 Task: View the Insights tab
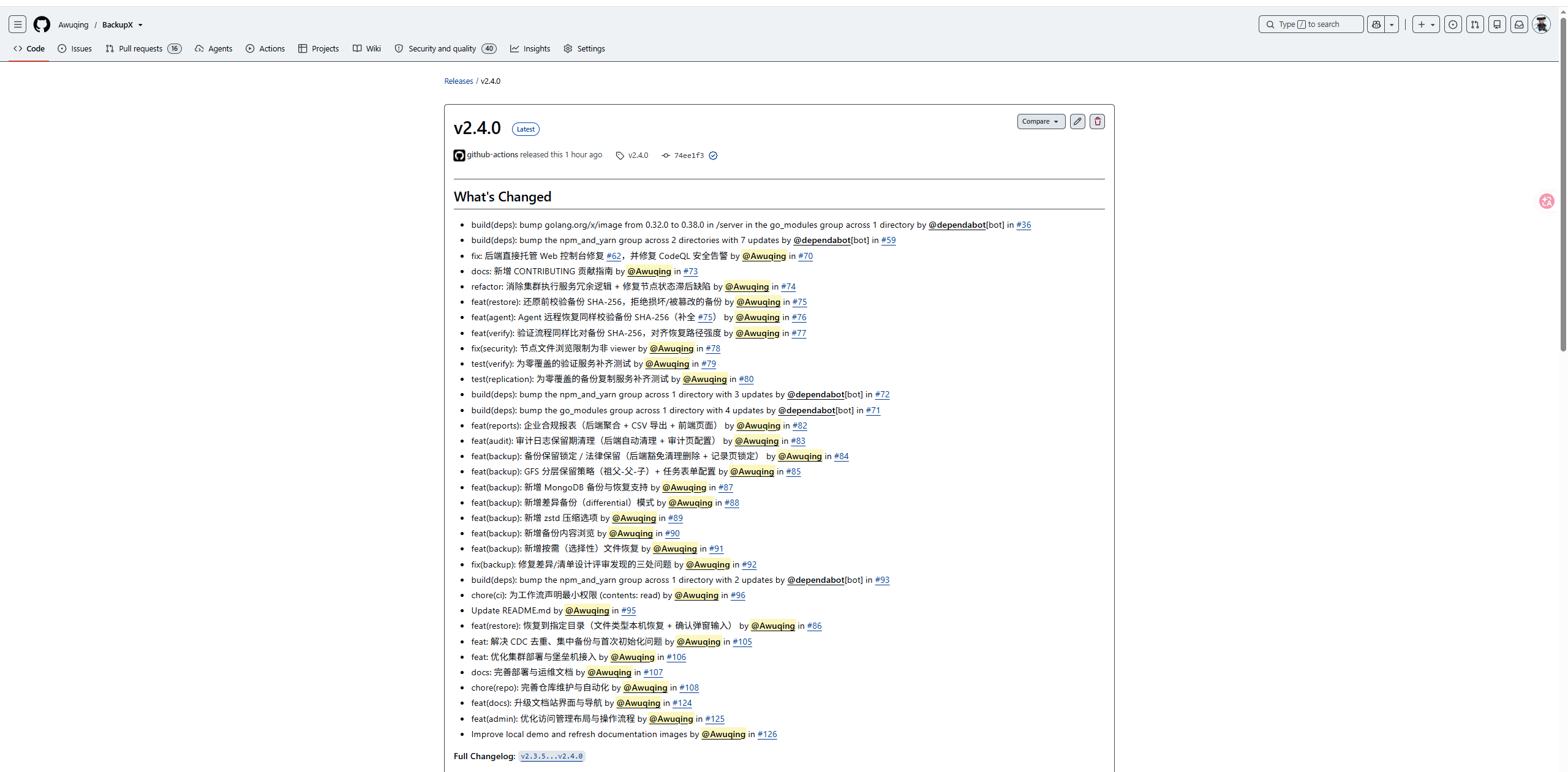530,48
